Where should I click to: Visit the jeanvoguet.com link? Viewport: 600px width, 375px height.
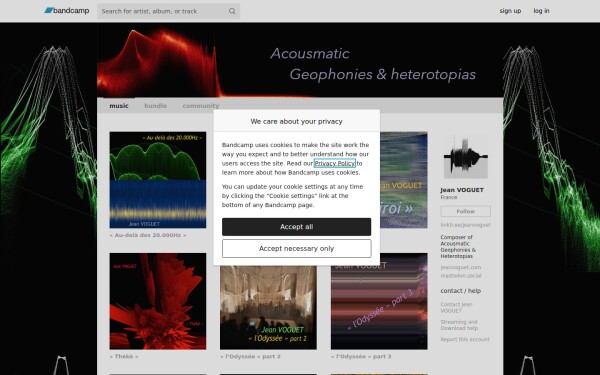(x=461, y=267)
